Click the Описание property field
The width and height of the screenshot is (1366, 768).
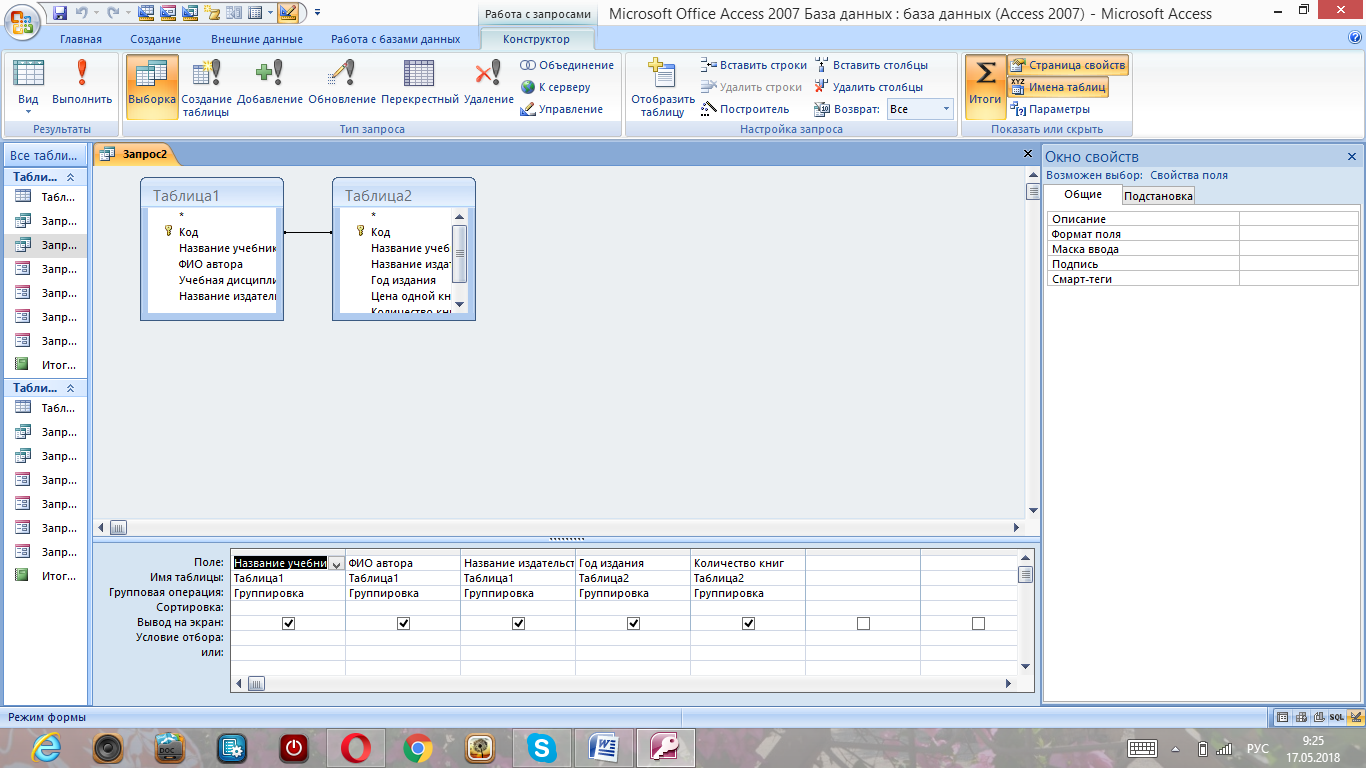(1298, 219)
